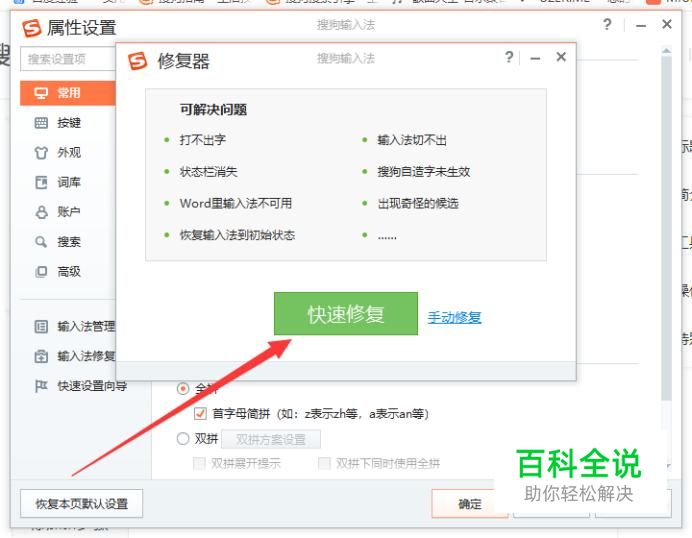Click the 打不出字 list item
Viewport: 692px width, 538px height.
(202, 140)
